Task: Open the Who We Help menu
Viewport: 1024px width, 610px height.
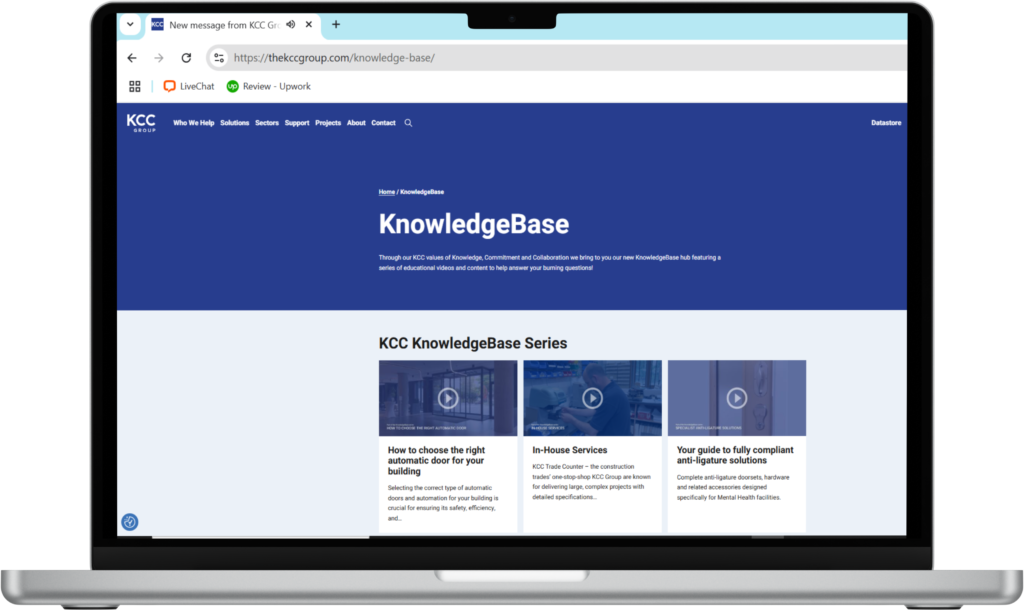Action: tap(193, 123)
